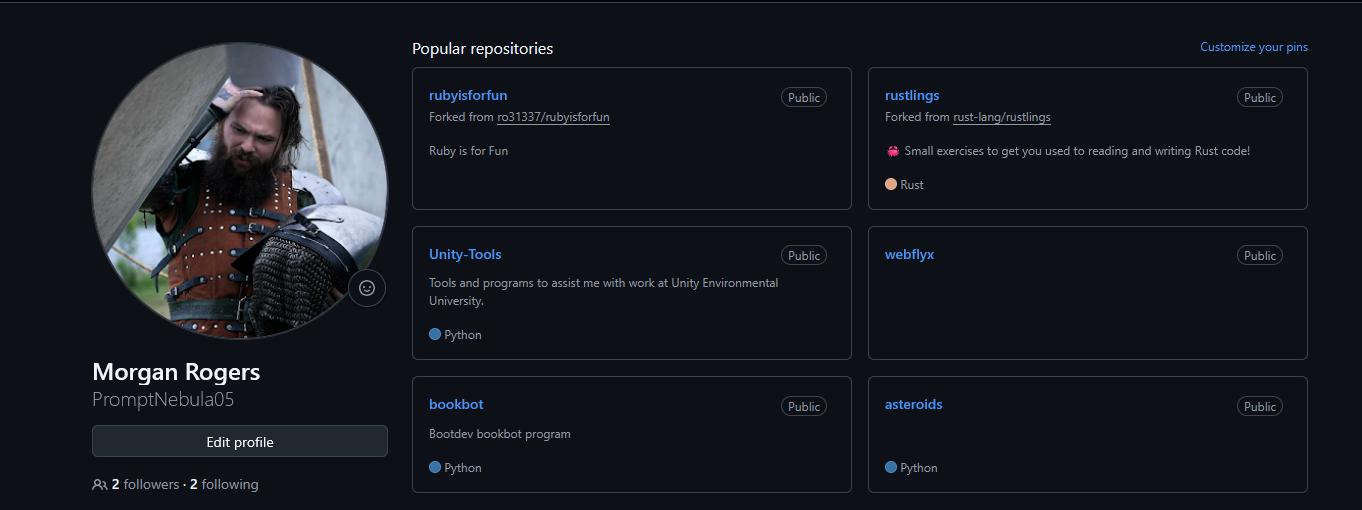Click the Rust language color dot
This screenshot has width=1362, height=510.
pyautogui.click(x=891, y=184)
